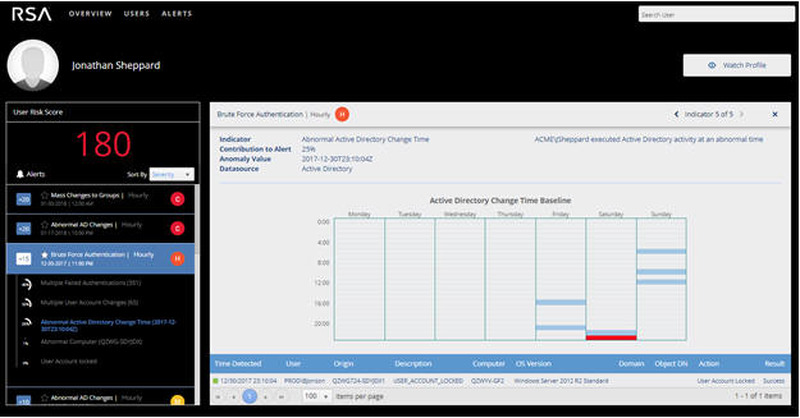Toggle star on first Abnormal AD Changes alert
This screenshot has width=800, height=418.
pyautogui.click(x=45, y=225)
